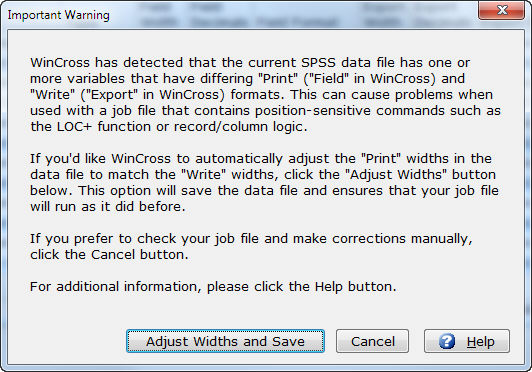
Task: Click the phrase 'record/column logic'
Action: click(240, 127)
